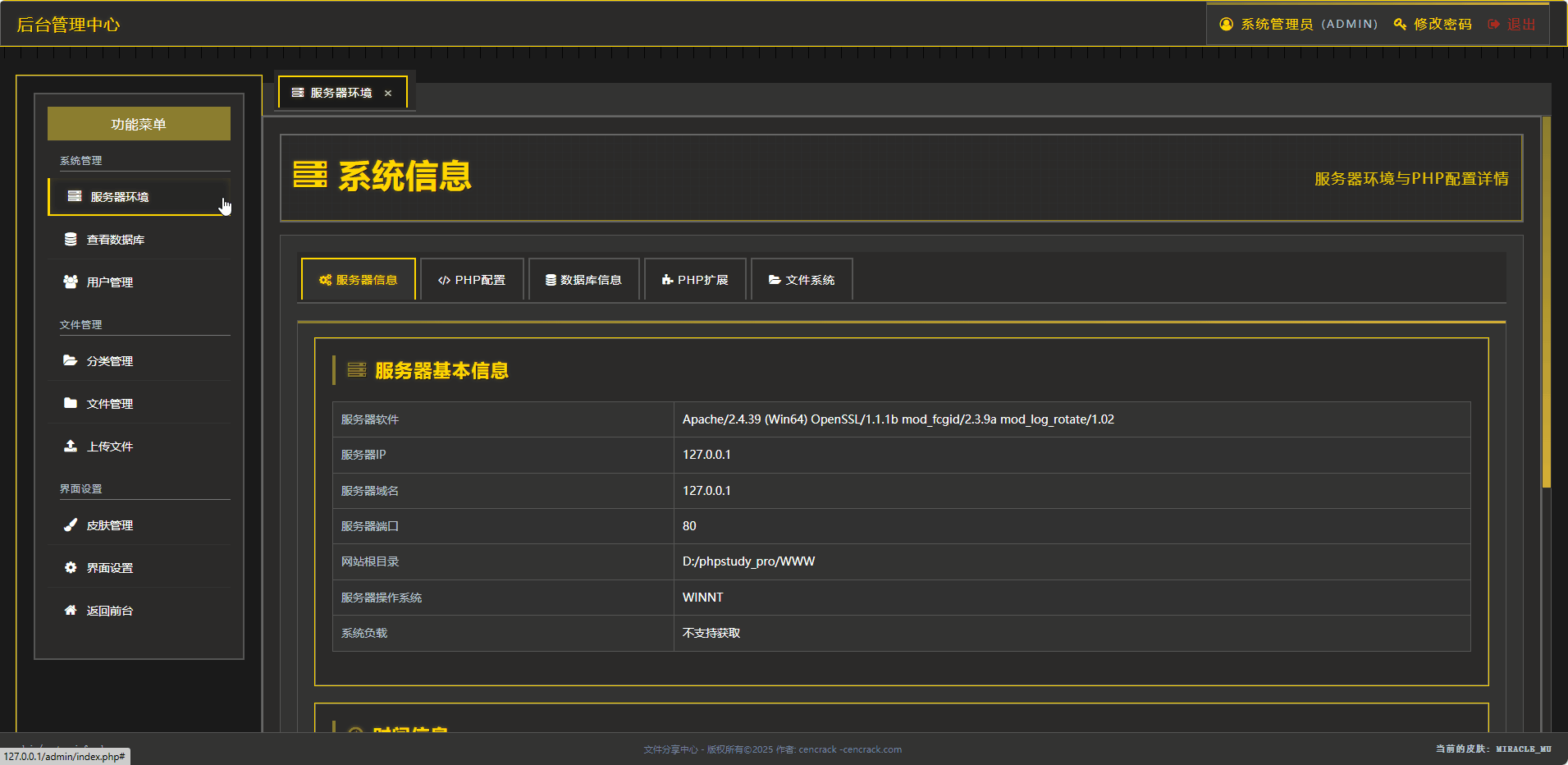
Task: Click the folder icon beside 文件管理 menu item
Action: click(x=71, y=404)
